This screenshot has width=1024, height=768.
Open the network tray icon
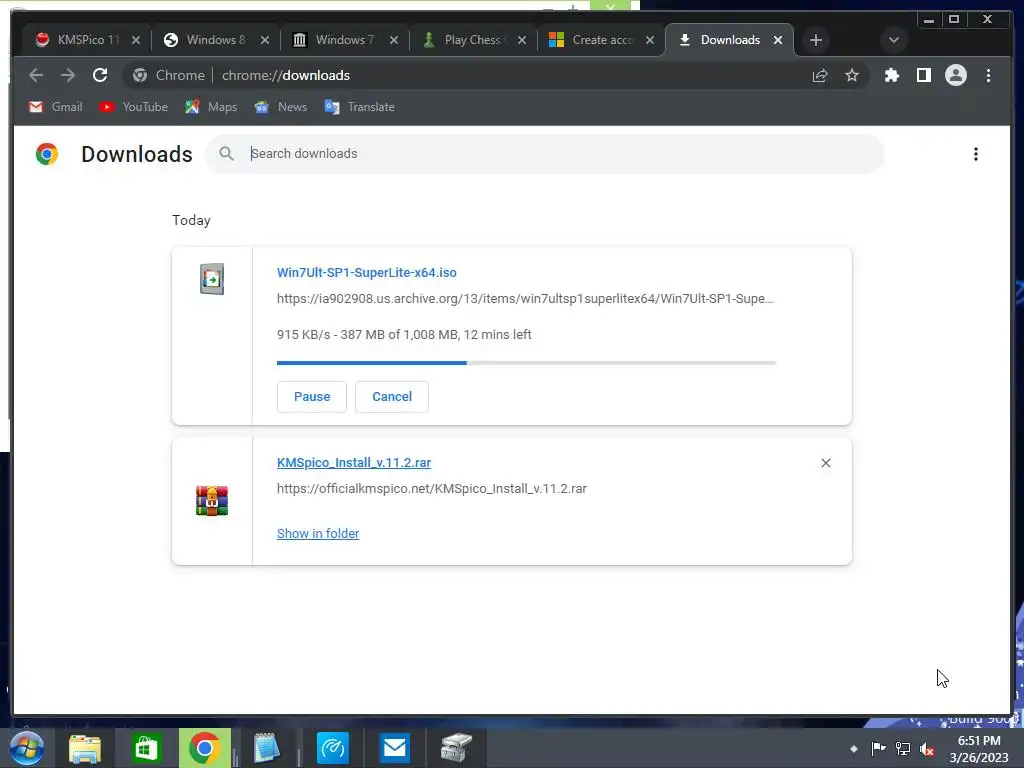click(x=903, y=749)
